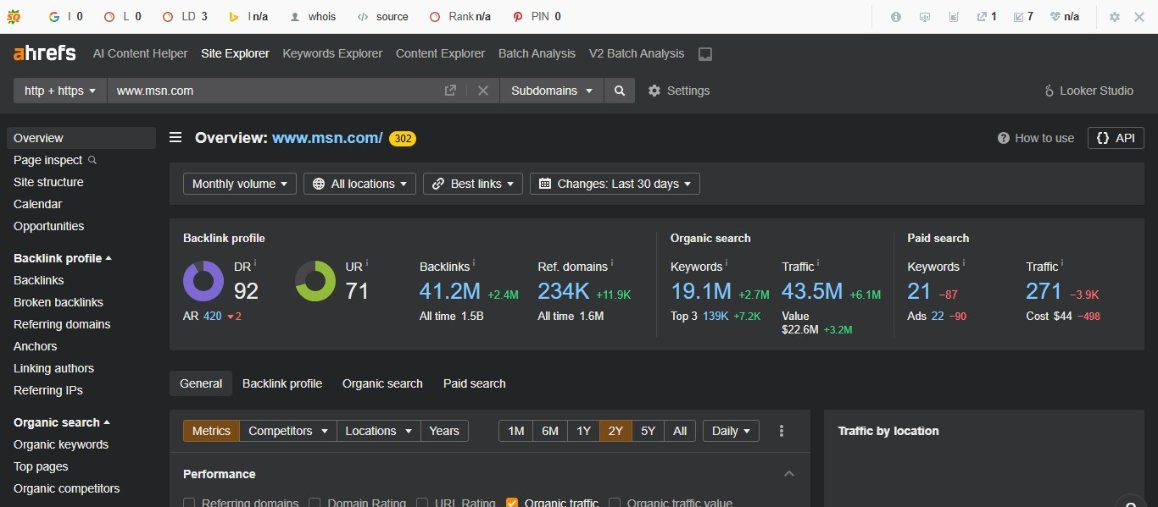Screen dimensions: 1158x507
Task: Open the Changes: Last 30 days dropdown
Action: pyautogui.click(x=615, y=184)
